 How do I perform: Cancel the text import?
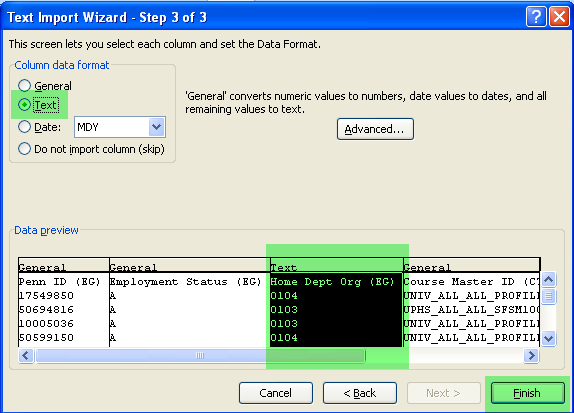276,393
